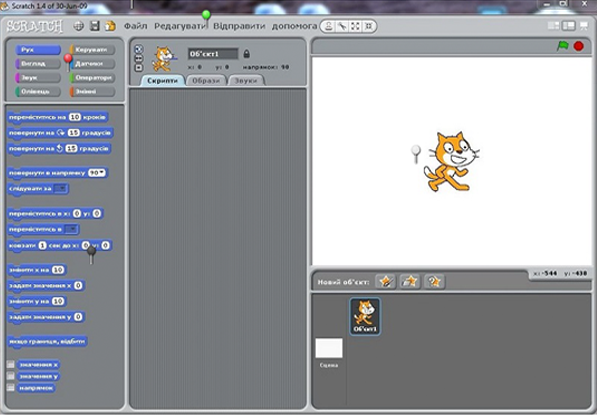This screenshot has width=597, height=415.
Task: Select the Датчики block category
Action: 92,64
